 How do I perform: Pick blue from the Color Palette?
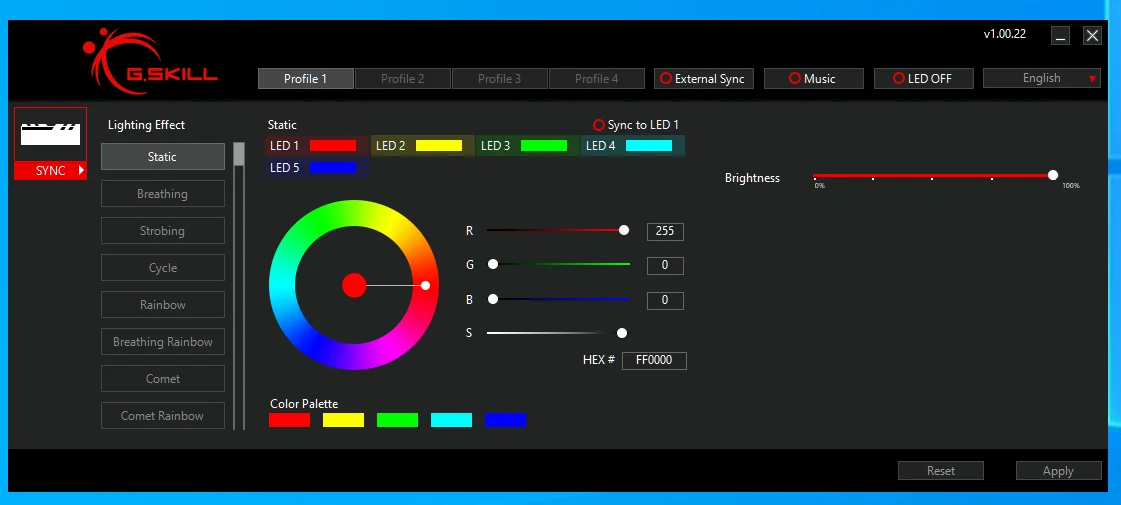tap(505, 420)
